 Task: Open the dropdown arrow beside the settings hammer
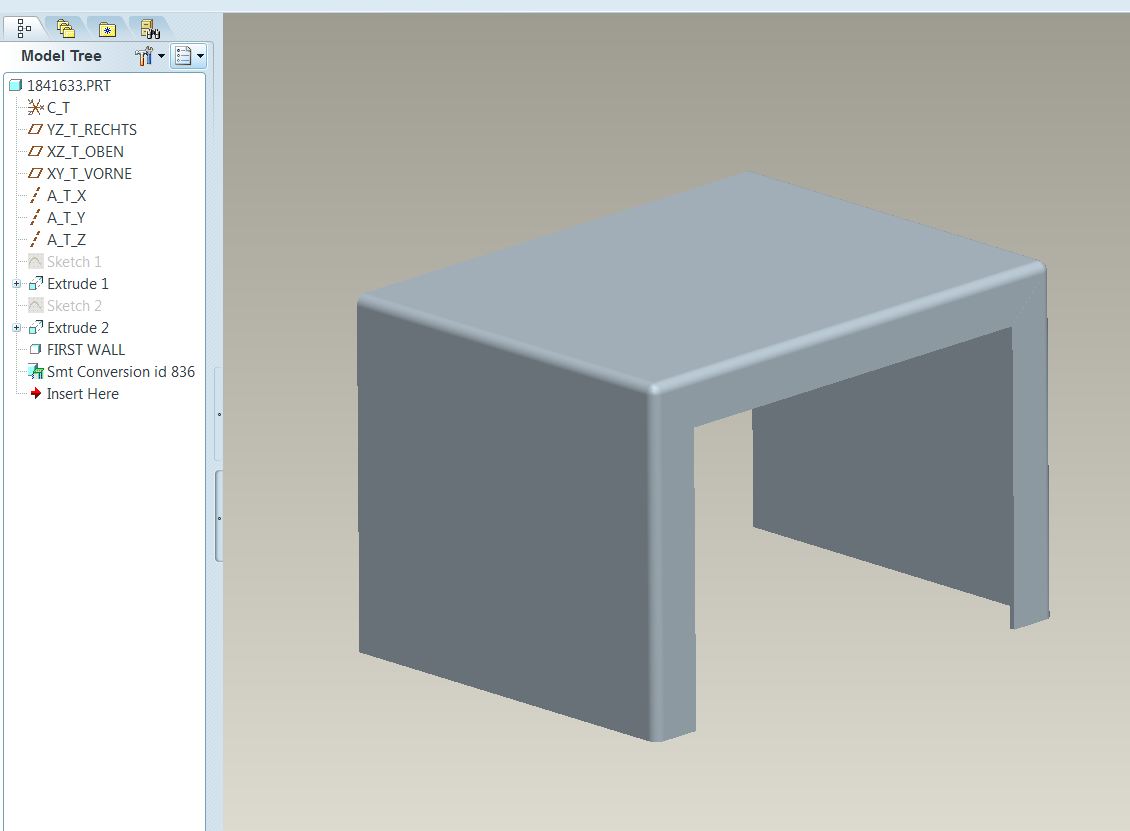pyautogui.click(x=161, y=55)
